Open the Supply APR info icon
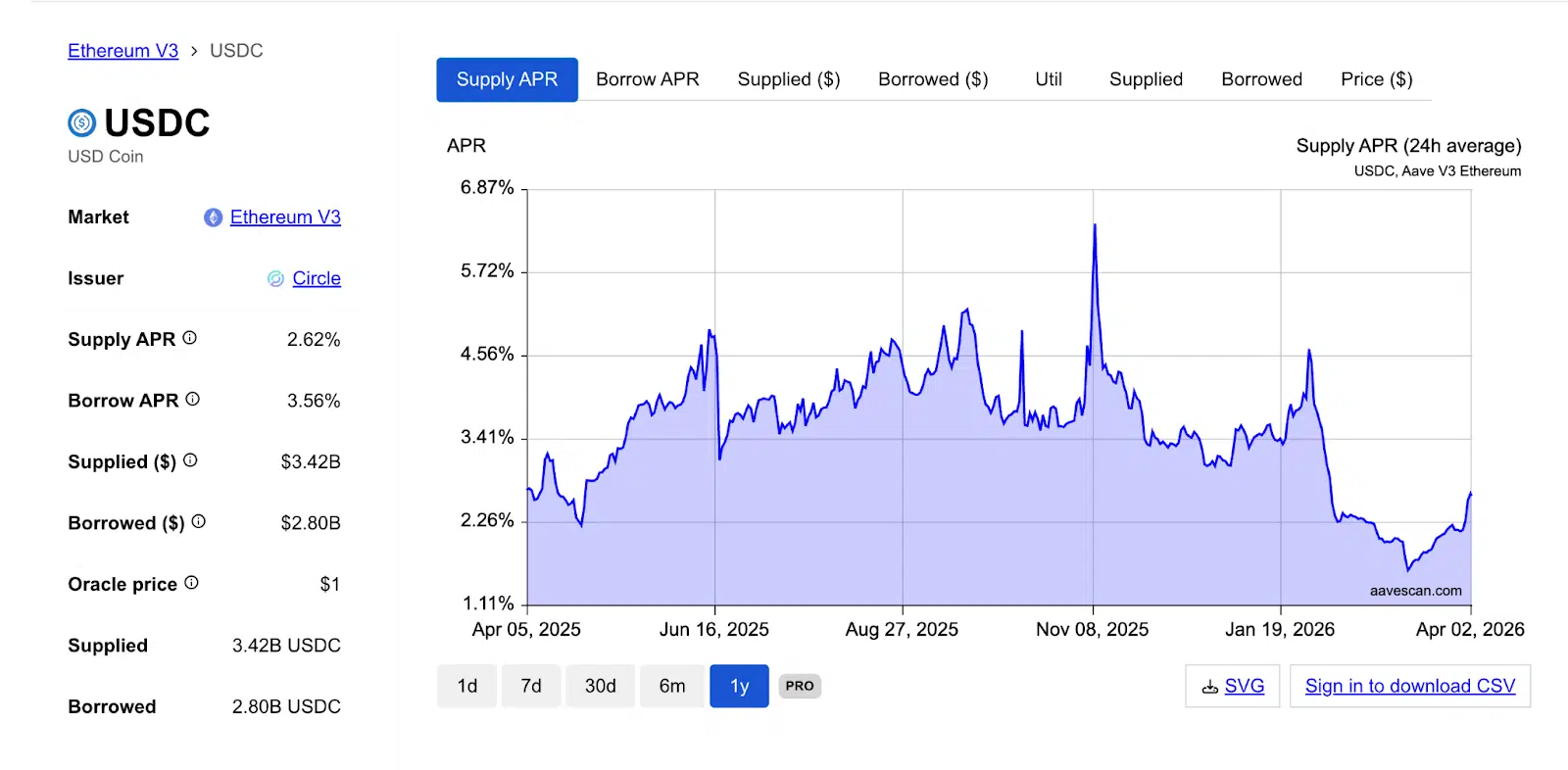1568x770 pixels. click(x=190, y=338)
